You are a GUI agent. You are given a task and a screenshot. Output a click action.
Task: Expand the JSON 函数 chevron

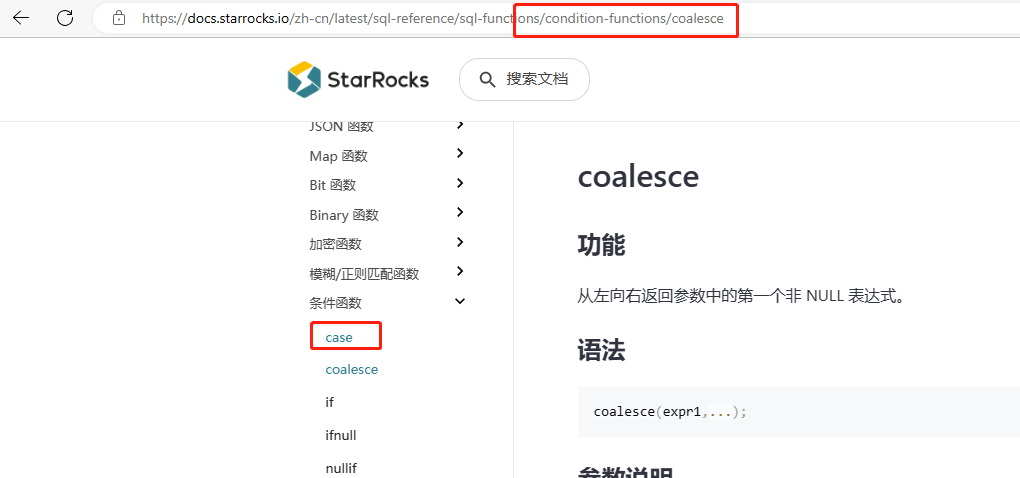(460, 125)
